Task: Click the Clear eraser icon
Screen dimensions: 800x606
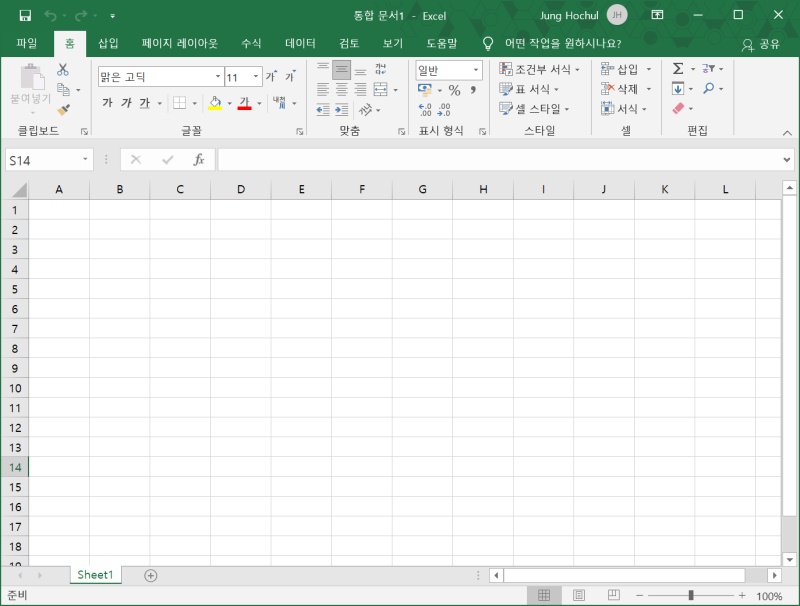Action: [x=678, y=108]
